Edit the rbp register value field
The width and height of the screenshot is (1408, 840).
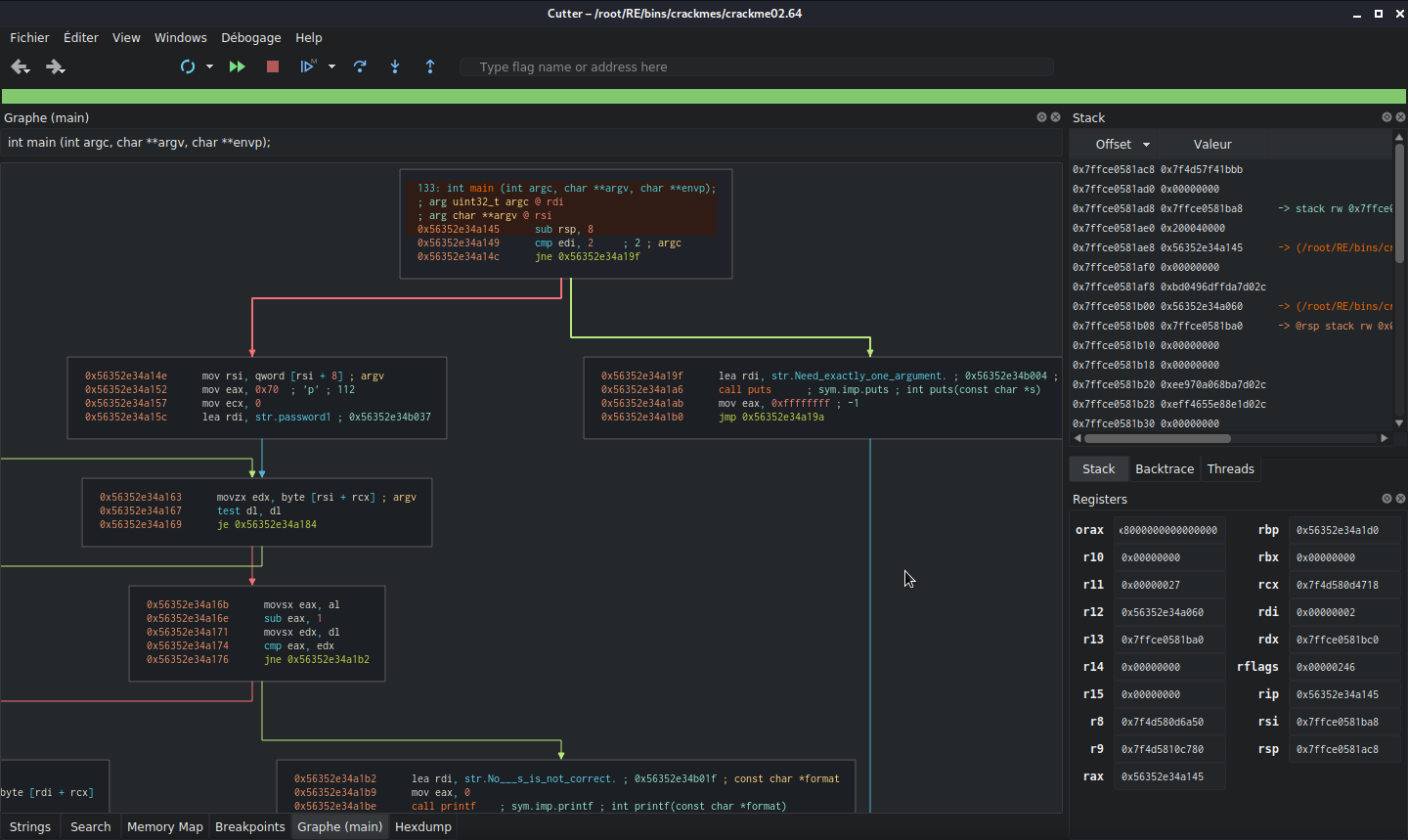coord(1343,530)
